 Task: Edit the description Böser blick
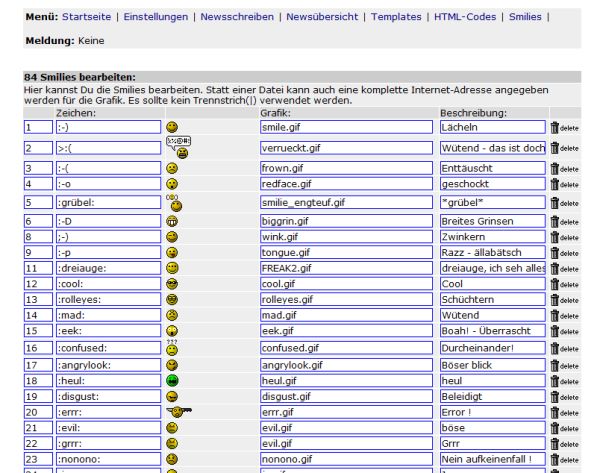click(493, 365)
